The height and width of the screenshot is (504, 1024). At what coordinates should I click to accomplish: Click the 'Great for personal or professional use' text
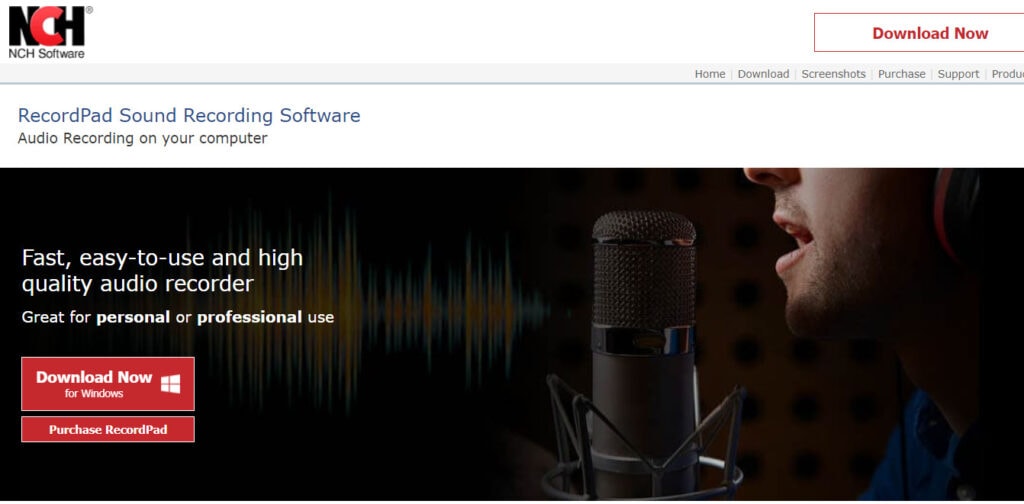pos(178,317)
